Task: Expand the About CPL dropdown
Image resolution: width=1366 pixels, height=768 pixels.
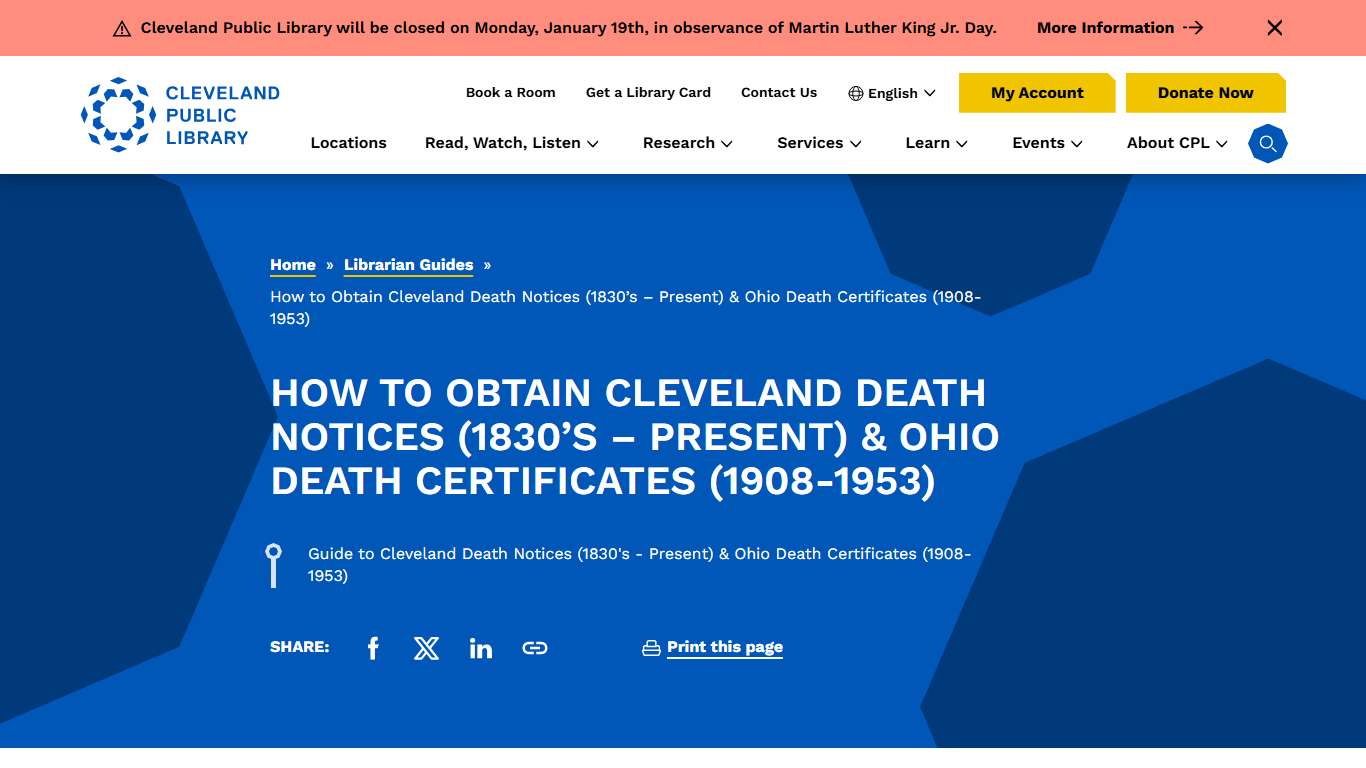Action: (1176, 143)
